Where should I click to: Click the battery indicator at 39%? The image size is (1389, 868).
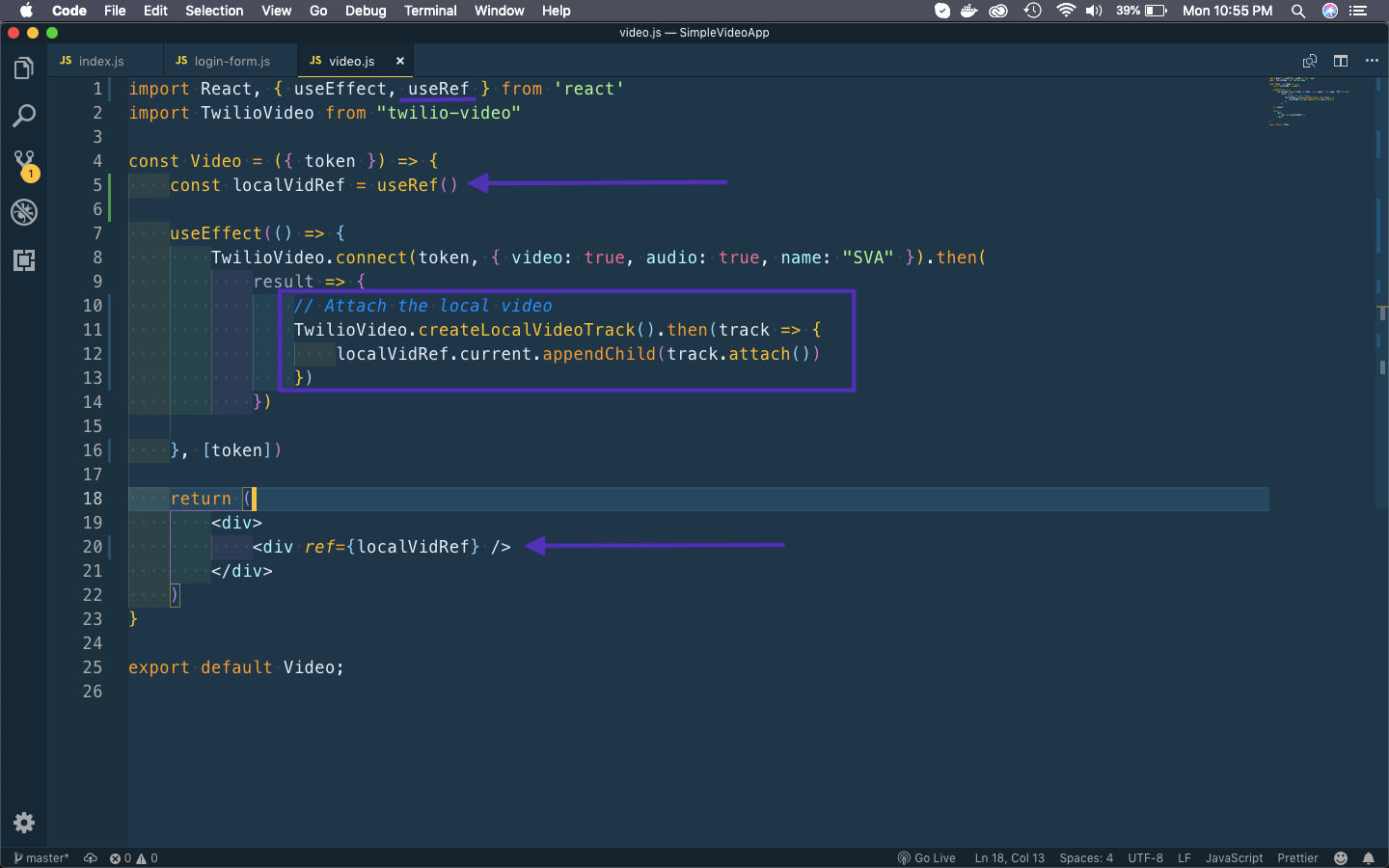tap(1142, 11)
